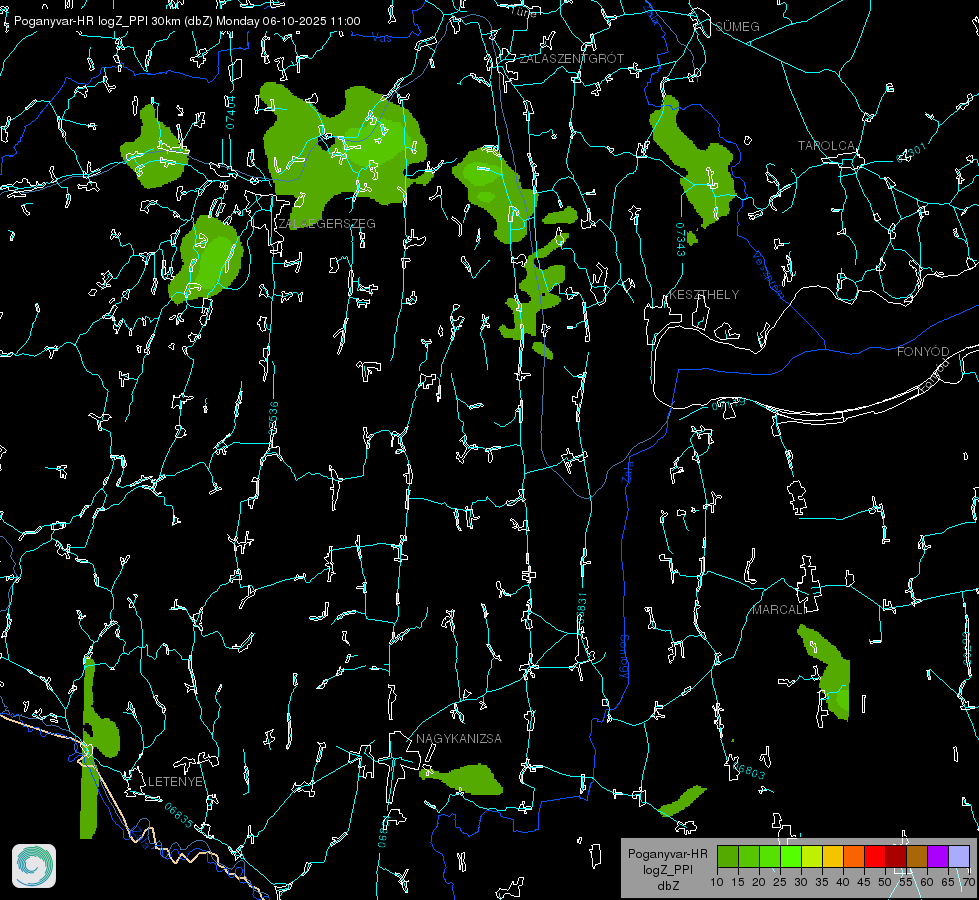Click the ZALASZENTGRÓT city label
Image resolution: width=979 pixels, height=900 pixels.
[571, 58]
